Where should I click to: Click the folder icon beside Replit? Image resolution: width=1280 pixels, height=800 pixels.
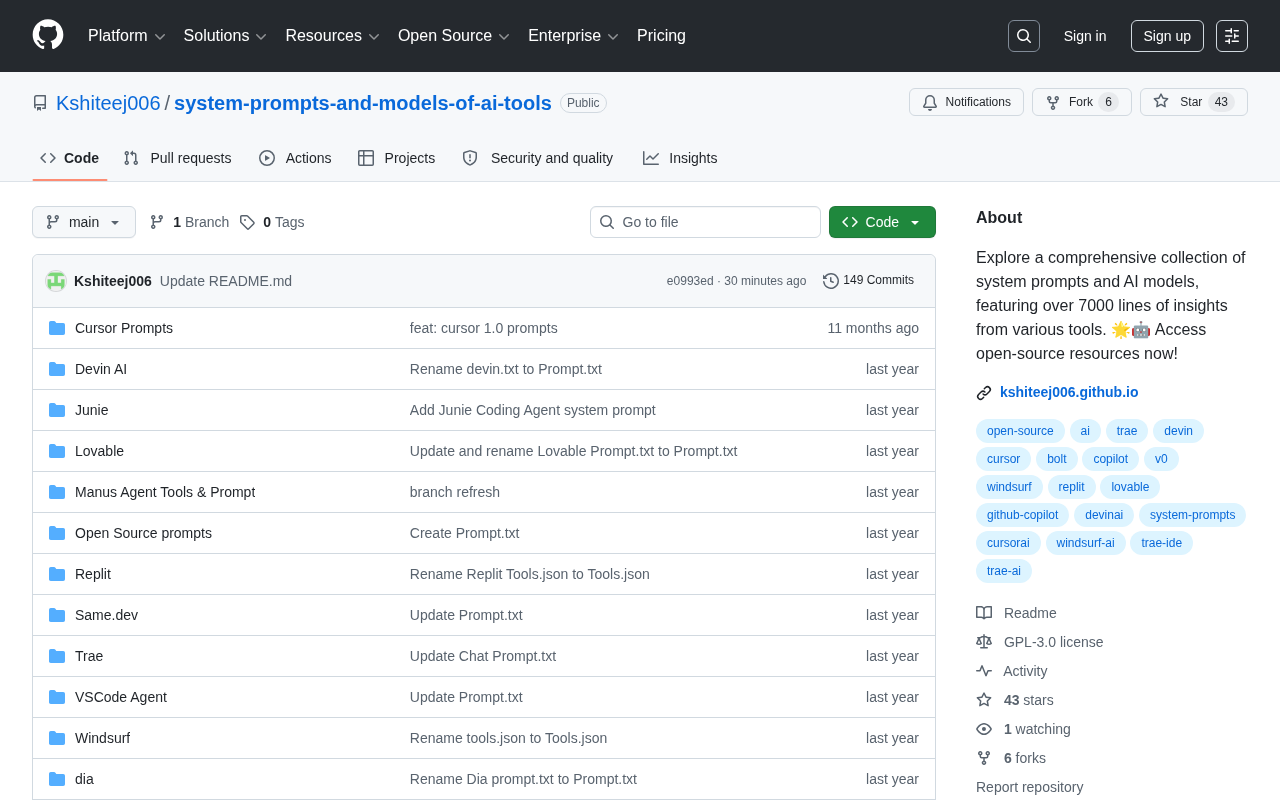click(57, 574)
